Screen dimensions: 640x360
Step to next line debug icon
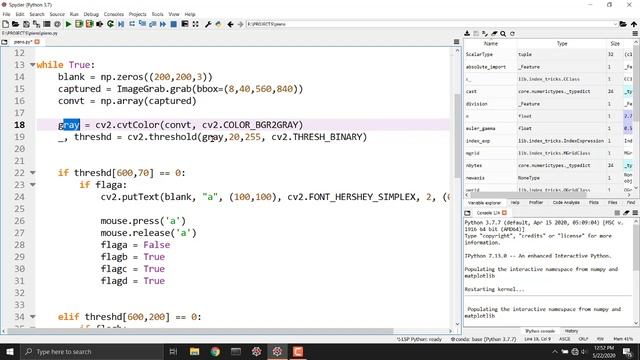coord(132,24)
